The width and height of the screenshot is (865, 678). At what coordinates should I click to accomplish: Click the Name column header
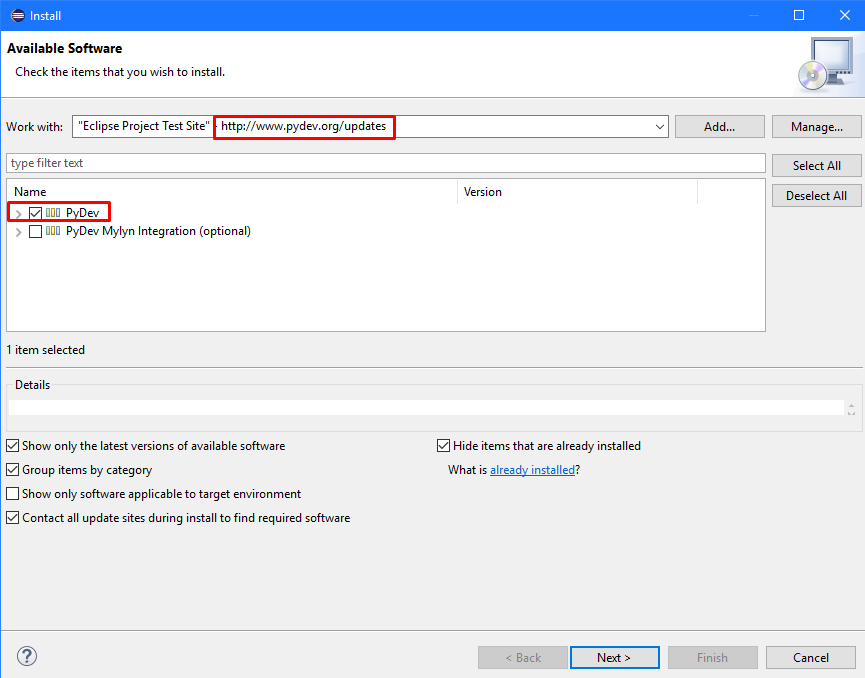(x=232, y=192)
